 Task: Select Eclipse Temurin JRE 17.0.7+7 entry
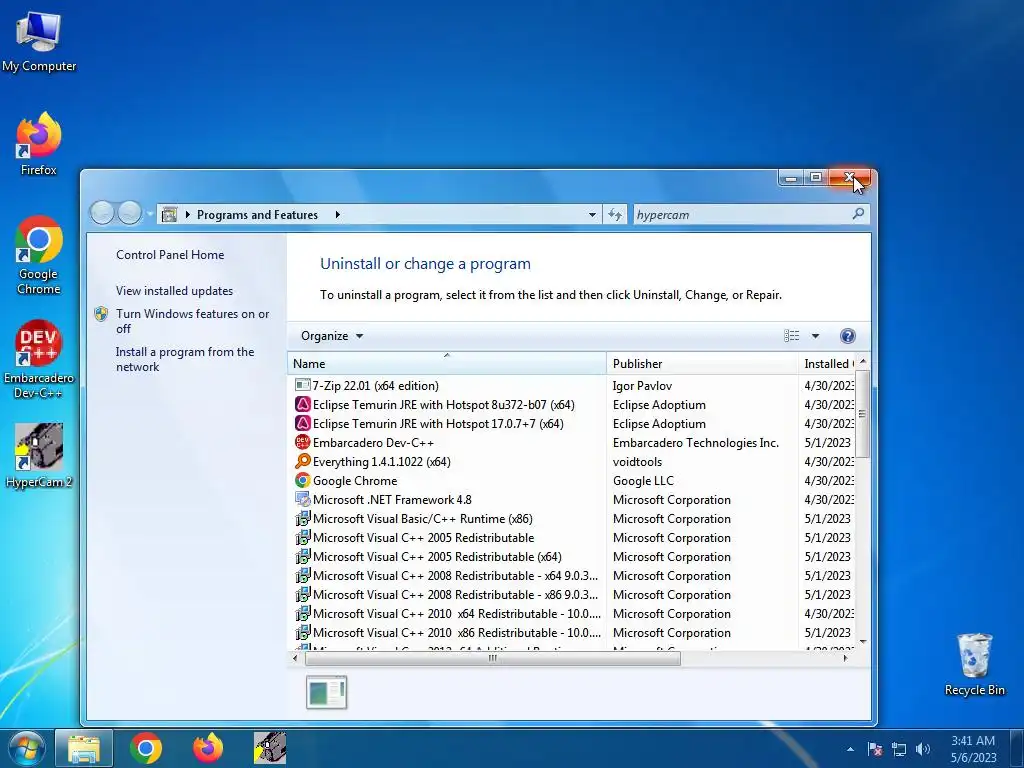coord(438,424)
